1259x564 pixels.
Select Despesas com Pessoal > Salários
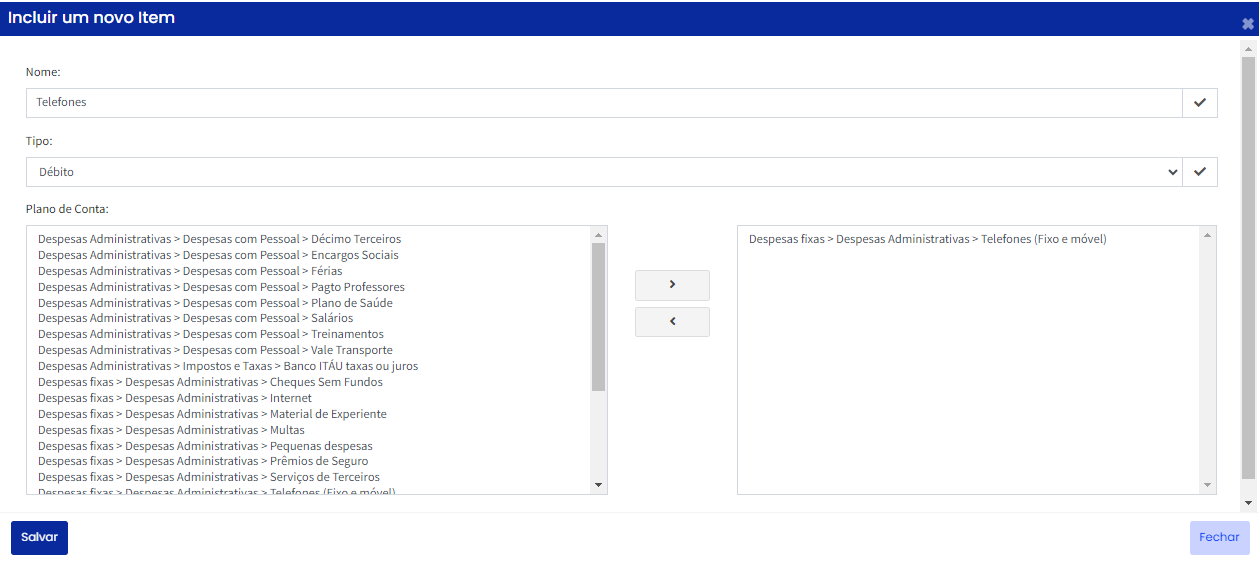pos(195,318)
